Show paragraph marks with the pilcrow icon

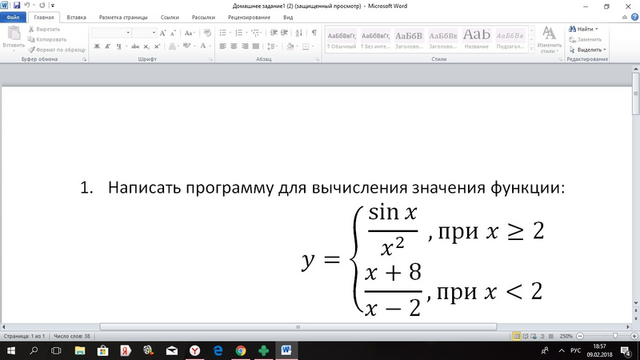point(314,33)
